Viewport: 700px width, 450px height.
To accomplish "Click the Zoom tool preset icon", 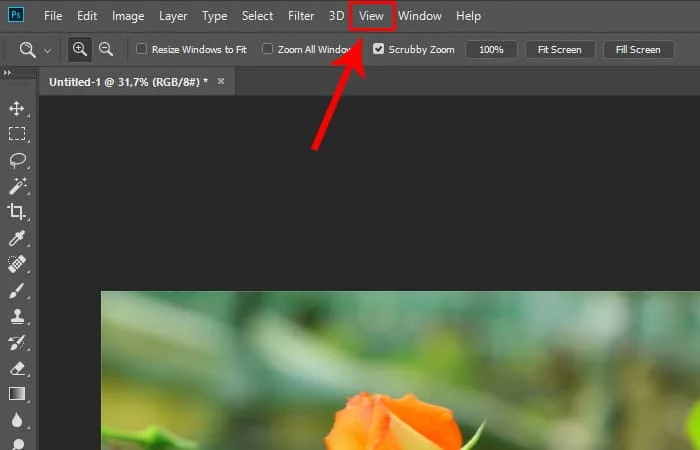I will [x=28, y=49].
